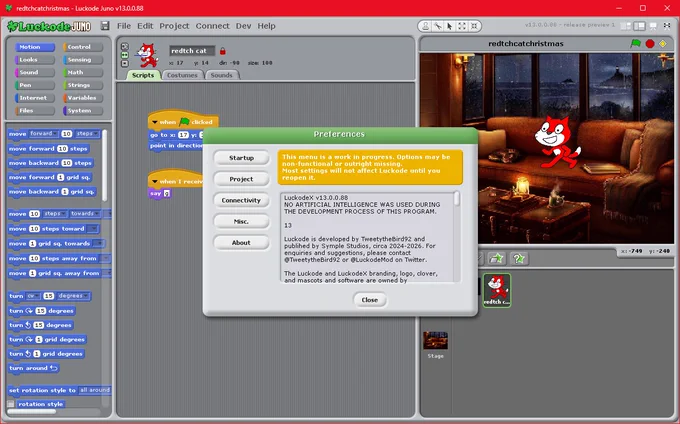
Task: Select the Looks block category
Action: [34, 59]
